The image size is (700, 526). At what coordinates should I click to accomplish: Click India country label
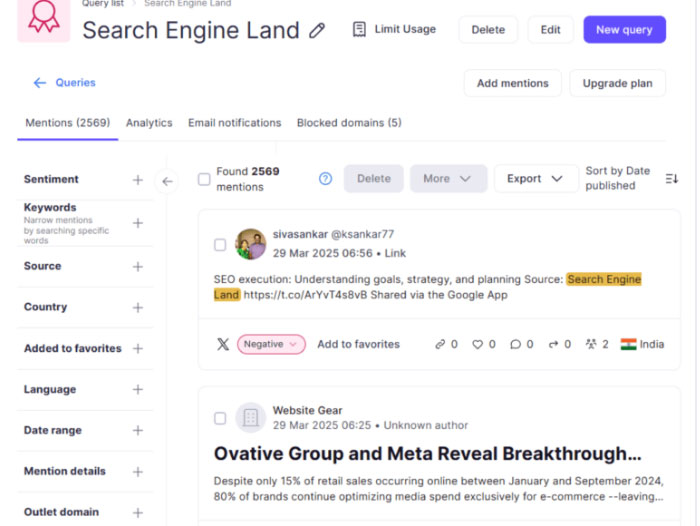click(652, 344)
